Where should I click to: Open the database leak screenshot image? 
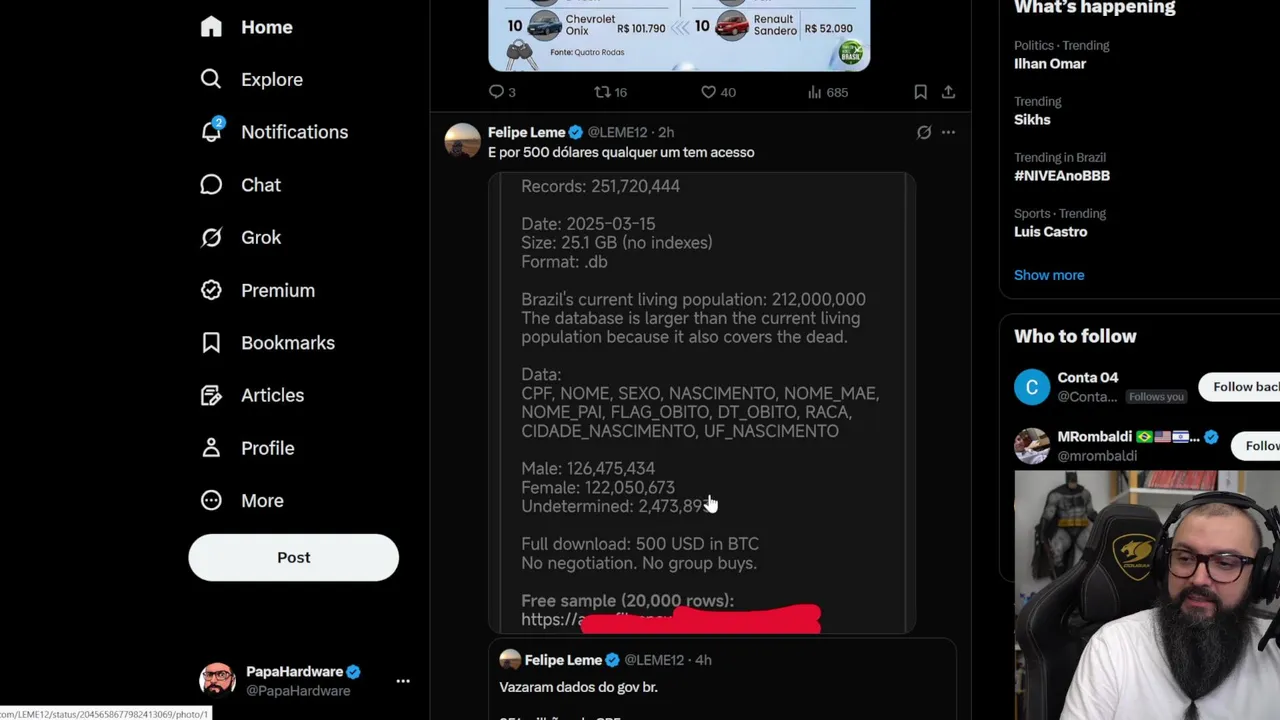700,400
